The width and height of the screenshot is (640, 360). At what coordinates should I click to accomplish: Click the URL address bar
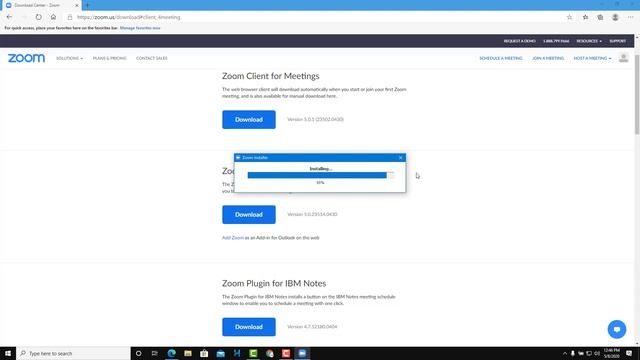[318, 17]
